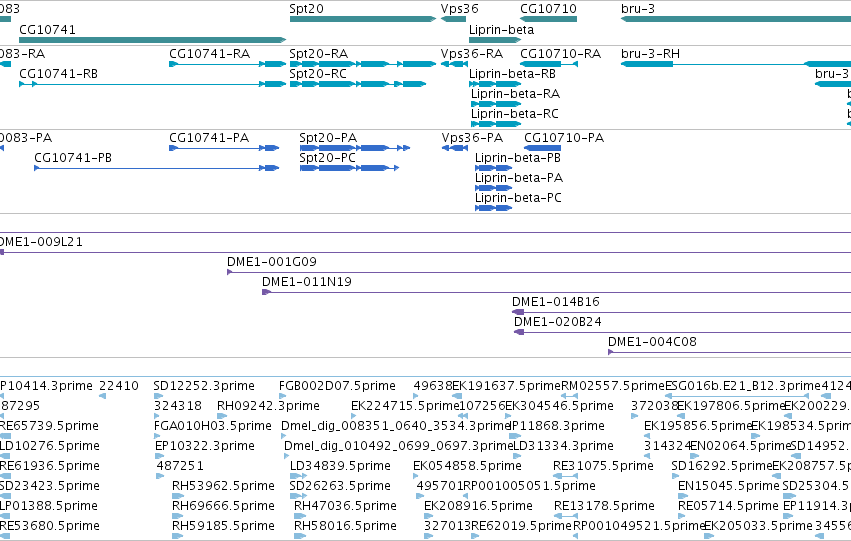Click transcript Liprin-beta-RA
The height and width of the screenshot is (541, 851).
pyautogui.click(x=496, y=104)
